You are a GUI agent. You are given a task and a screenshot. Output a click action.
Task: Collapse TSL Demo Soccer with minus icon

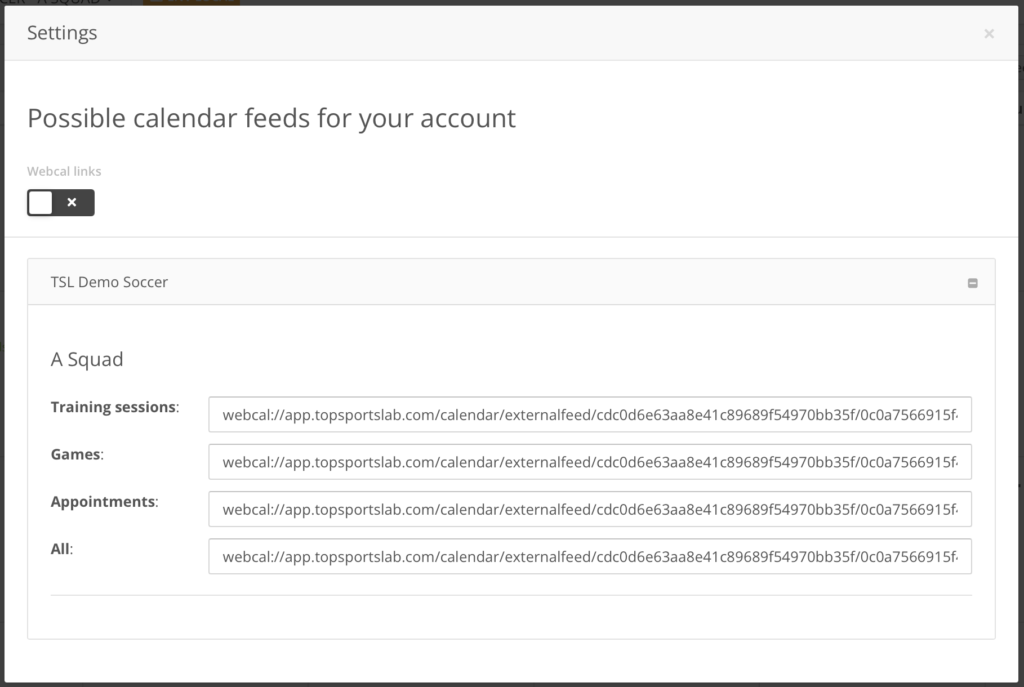pos(972,283)
